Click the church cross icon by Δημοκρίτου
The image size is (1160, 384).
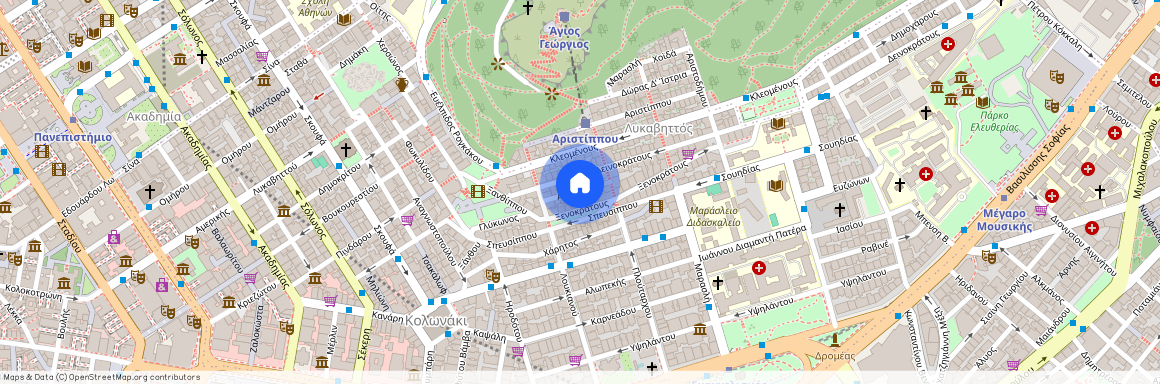(345, 150)
